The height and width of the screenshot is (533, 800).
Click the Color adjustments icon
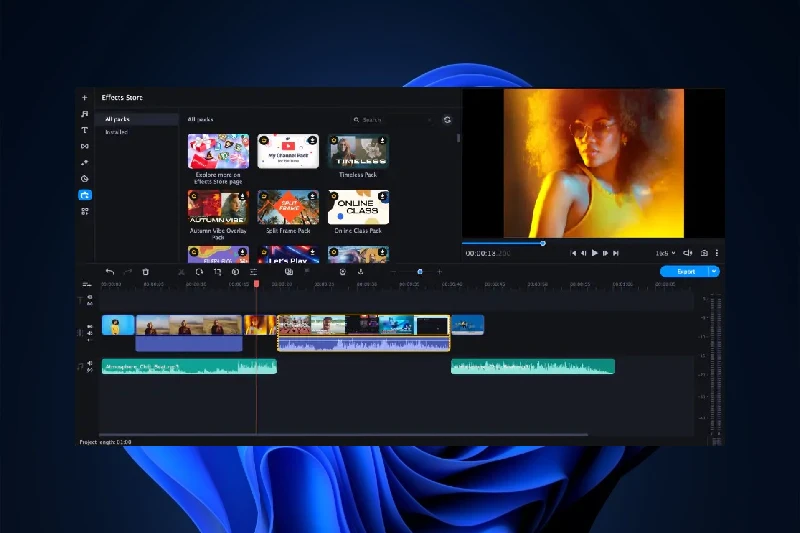tap(235, 272)
